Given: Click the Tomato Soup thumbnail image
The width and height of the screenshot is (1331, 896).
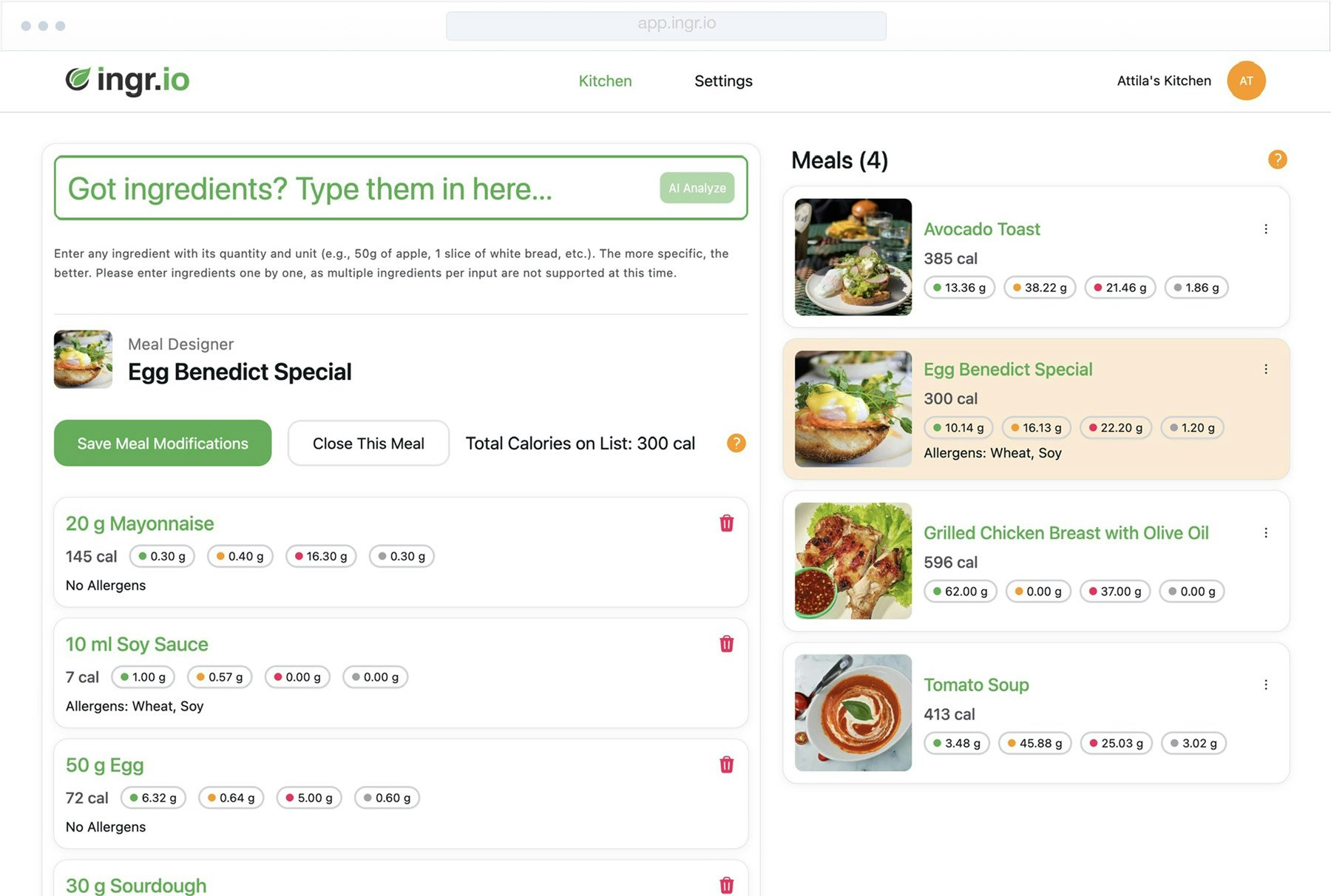Looking at the screenshot, I should [x=853, y=713].
